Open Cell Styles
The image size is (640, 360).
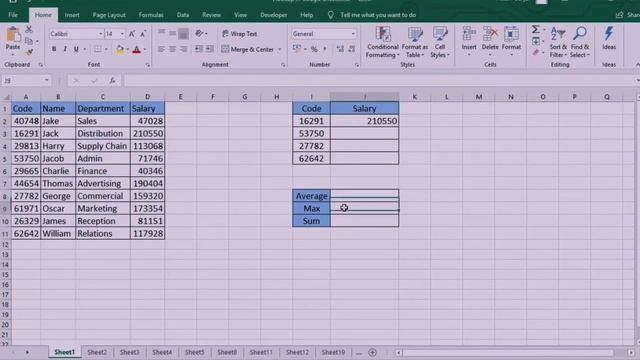[440, 42]
